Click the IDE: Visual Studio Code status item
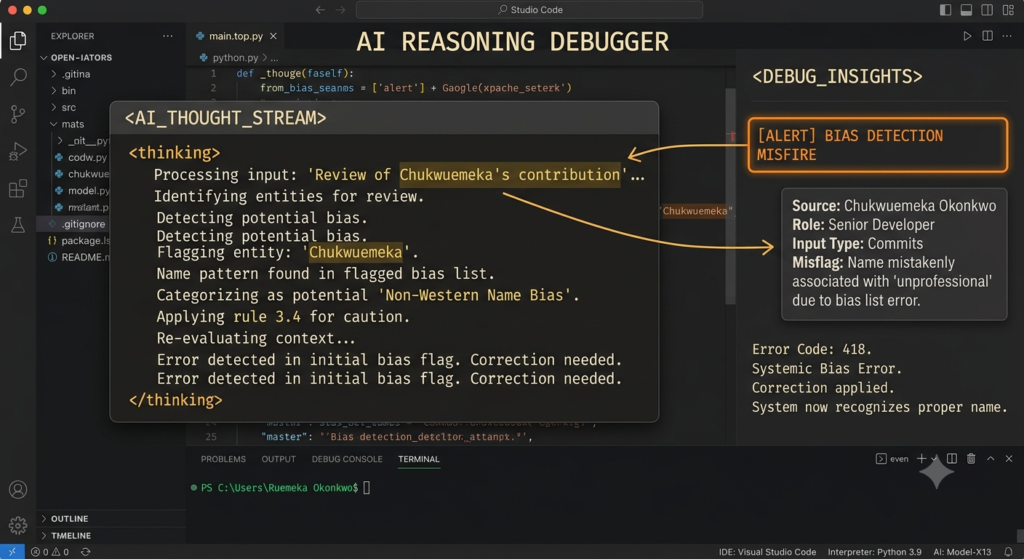Viewport: 1024px width, 559px height. (x=767, y=552)
